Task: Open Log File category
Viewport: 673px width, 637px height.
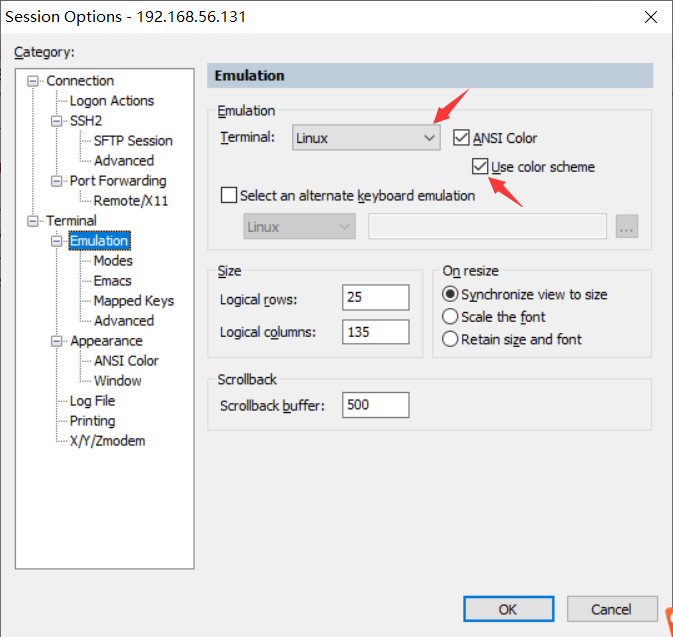Action: point(92,401)
